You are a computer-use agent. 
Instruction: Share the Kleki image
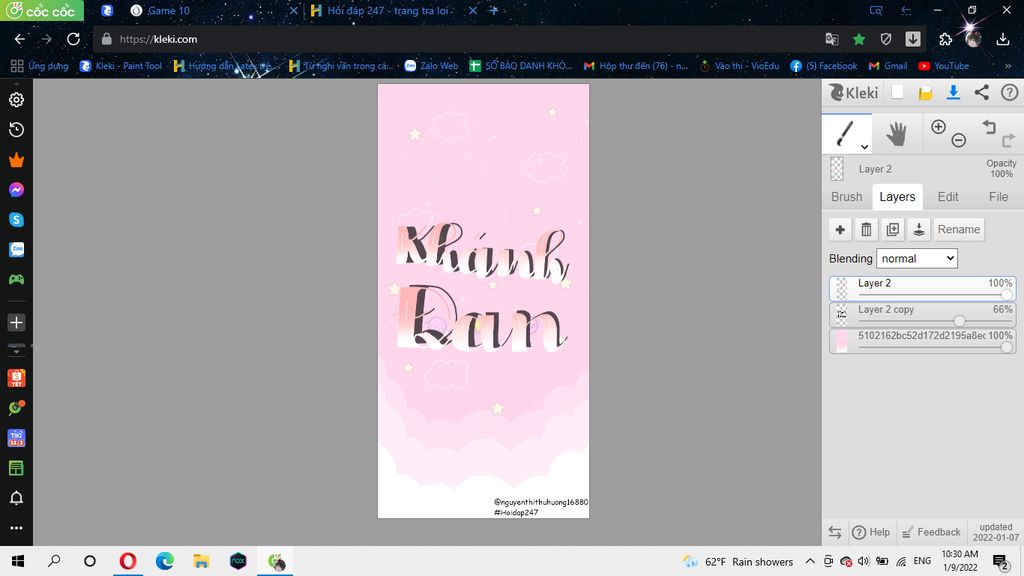tap(981, 93)
